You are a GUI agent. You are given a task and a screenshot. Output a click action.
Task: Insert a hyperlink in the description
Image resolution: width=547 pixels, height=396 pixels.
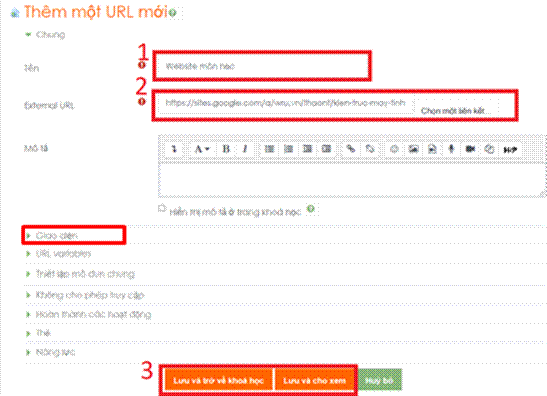click(x=351, y=149)
